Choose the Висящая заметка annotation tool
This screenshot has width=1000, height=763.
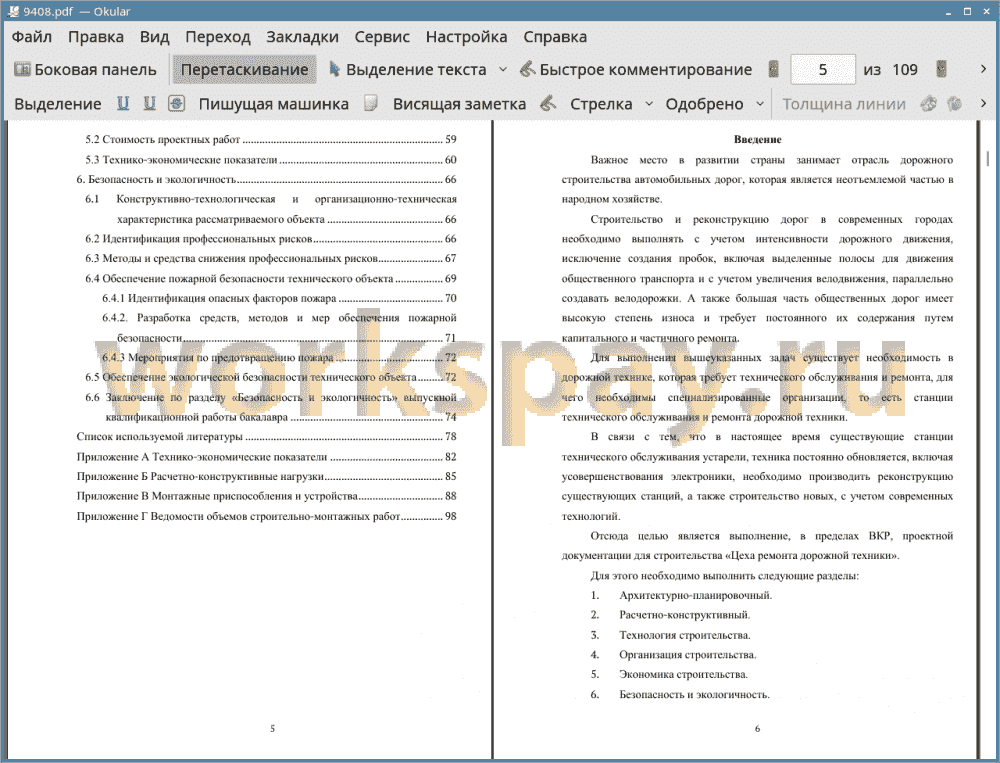tap(459, 104)
